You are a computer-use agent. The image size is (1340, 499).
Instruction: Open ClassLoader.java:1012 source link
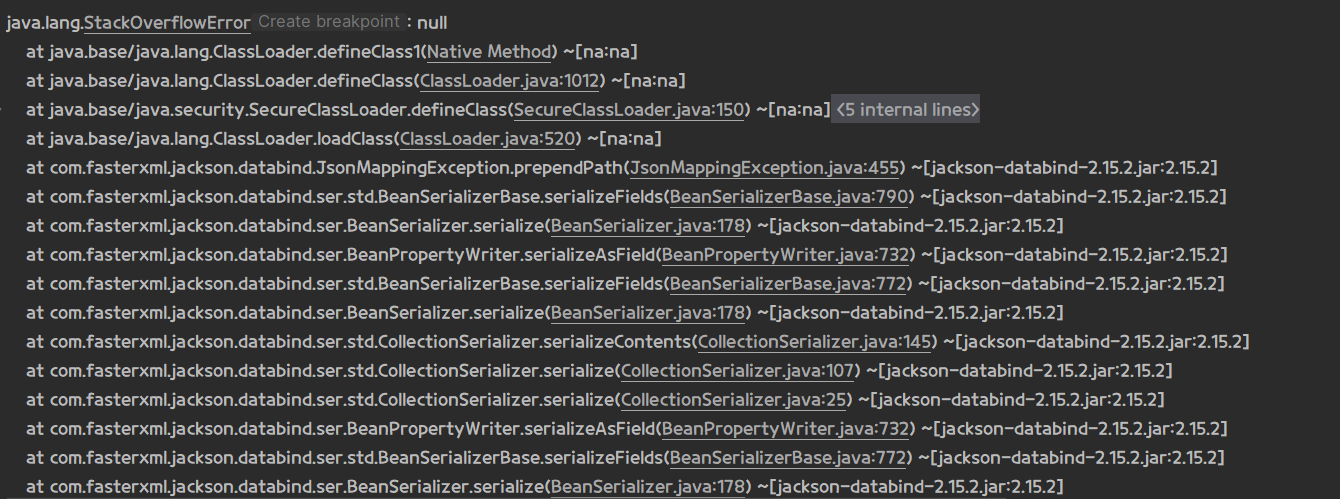[510, 80]
